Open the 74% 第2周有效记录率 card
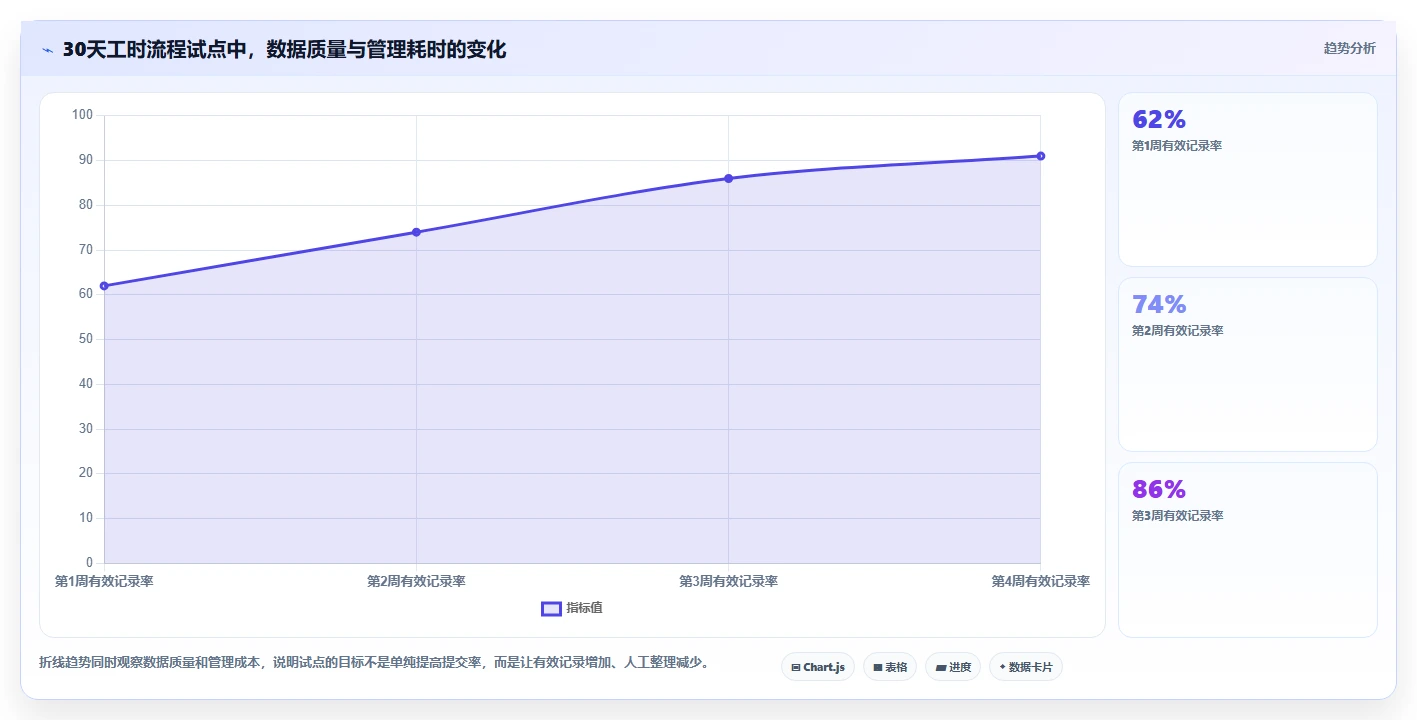The width and height of the screenshot is (1417, 720). [x=1247, y=364]
